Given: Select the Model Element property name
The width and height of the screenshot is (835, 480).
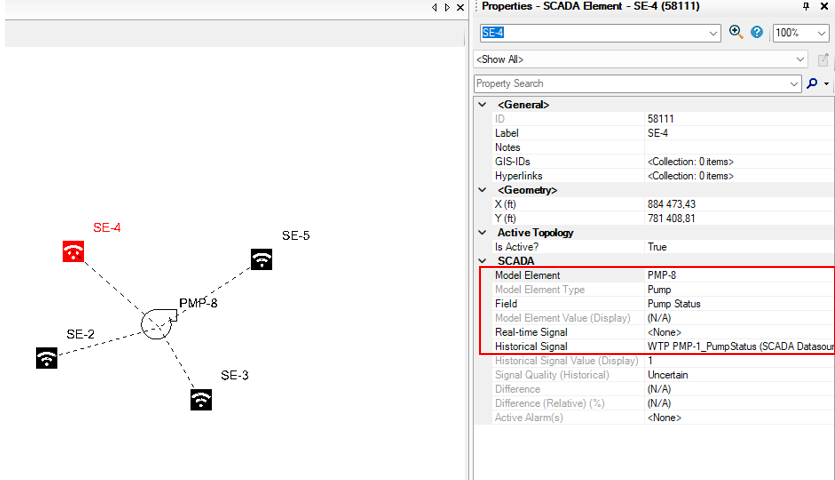Looking at the screenshot, I should coord(527,275).
